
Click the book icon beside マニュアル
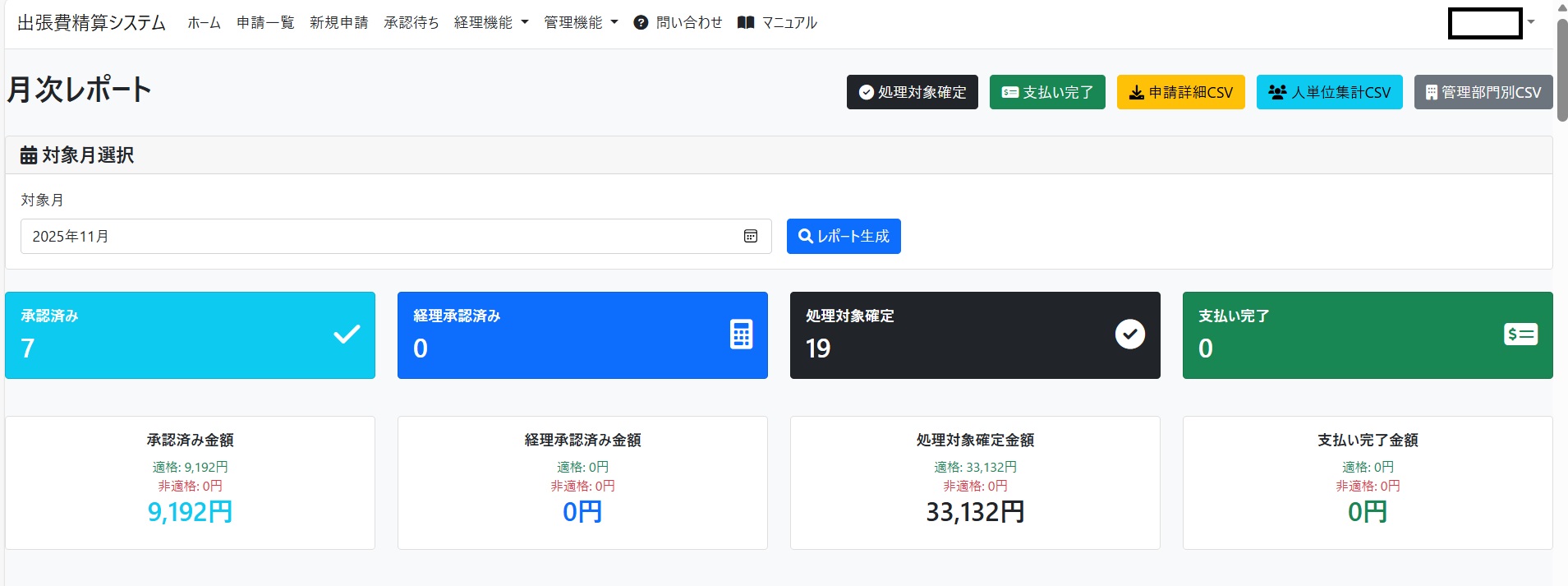click(745, 23)
